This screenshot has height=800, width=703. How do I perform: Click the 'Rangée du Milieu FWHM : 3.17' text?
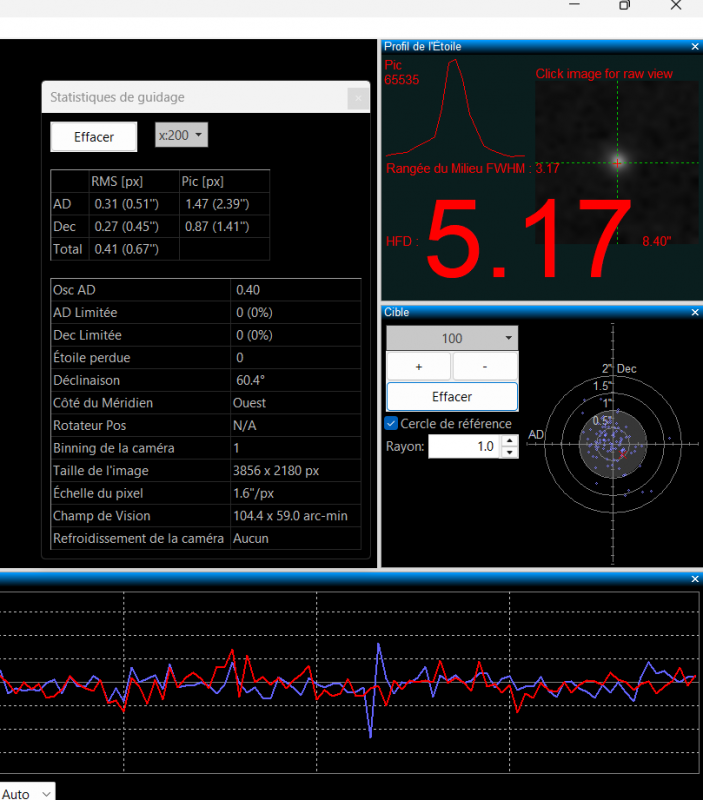click(x=472, y=168)
